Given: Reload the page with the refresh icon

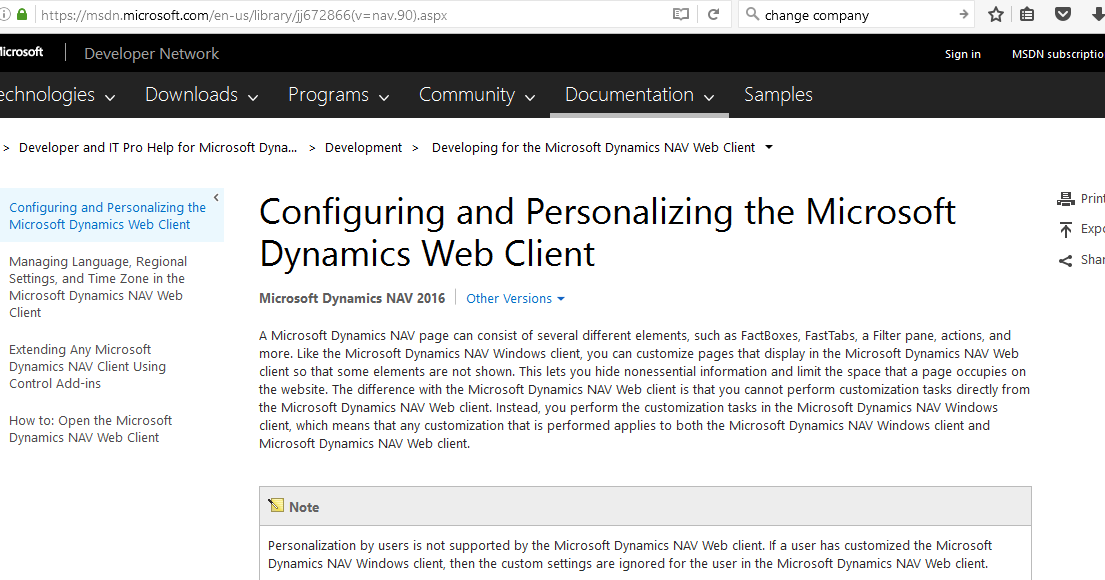Looking at the screenshot, I should 714,15.
